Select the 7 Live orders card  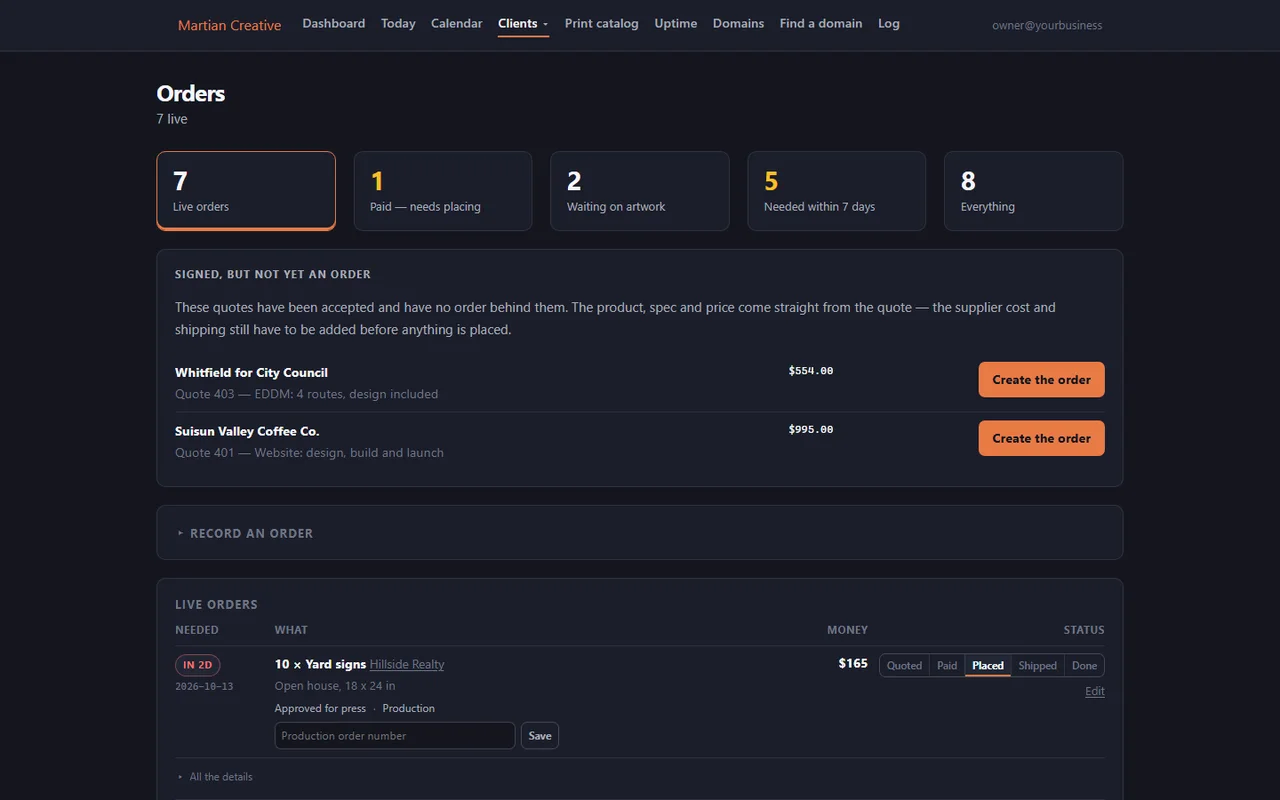[246, 191]
